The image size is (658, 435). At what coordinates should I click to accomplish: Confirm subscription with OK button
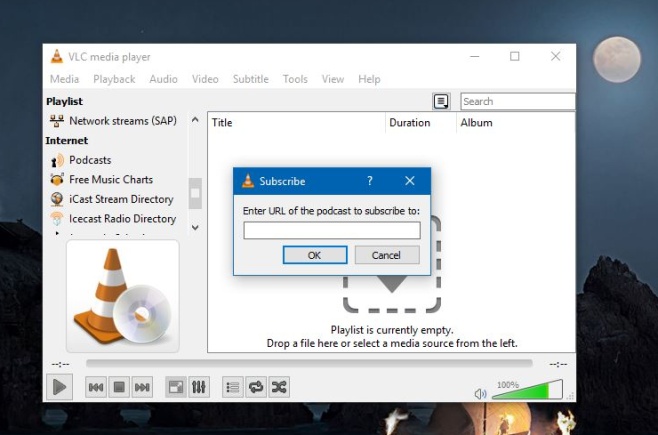[315, 255]
